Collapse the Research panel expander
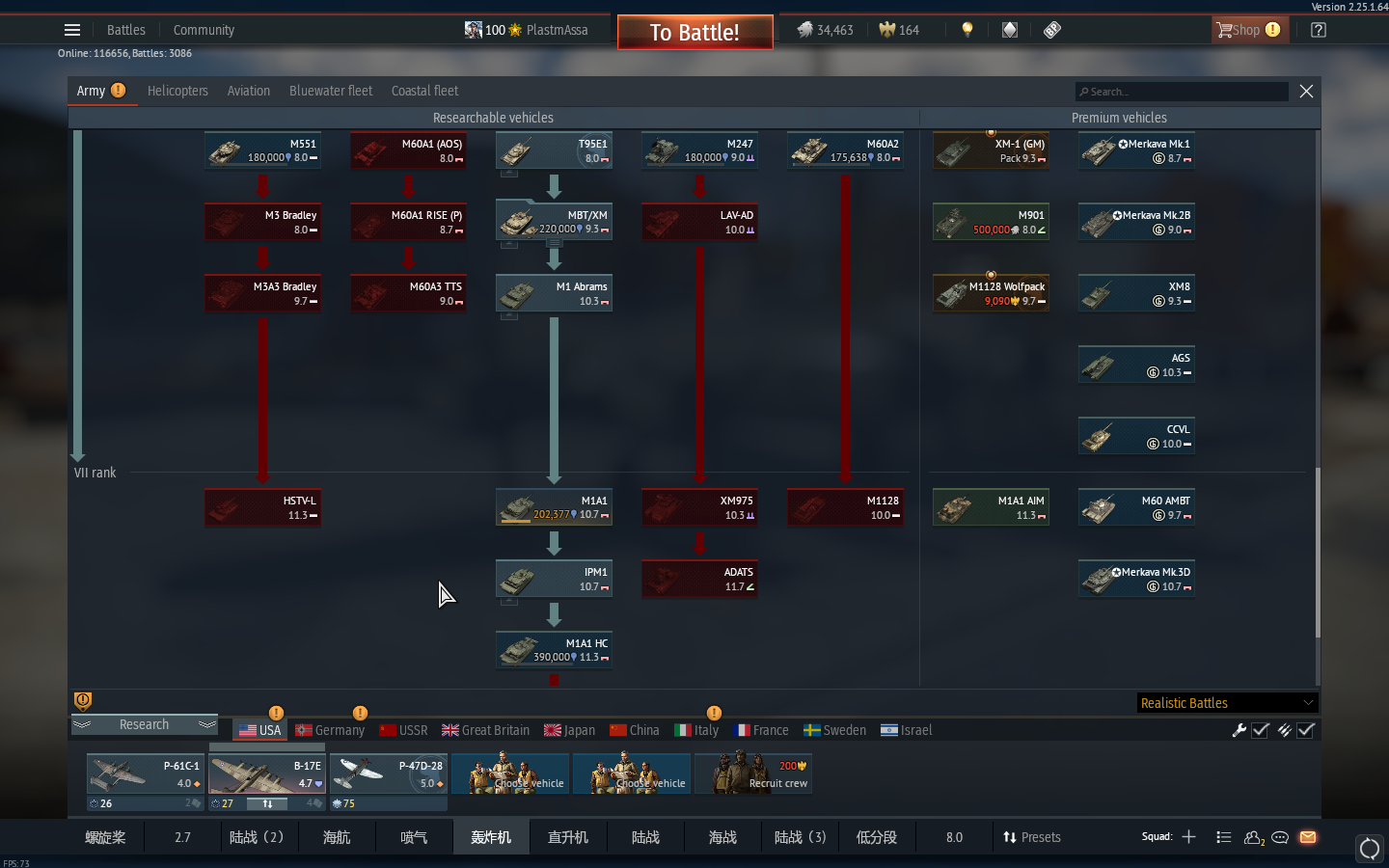This screenshot has height=868, width=1389. tap(145, 724)
